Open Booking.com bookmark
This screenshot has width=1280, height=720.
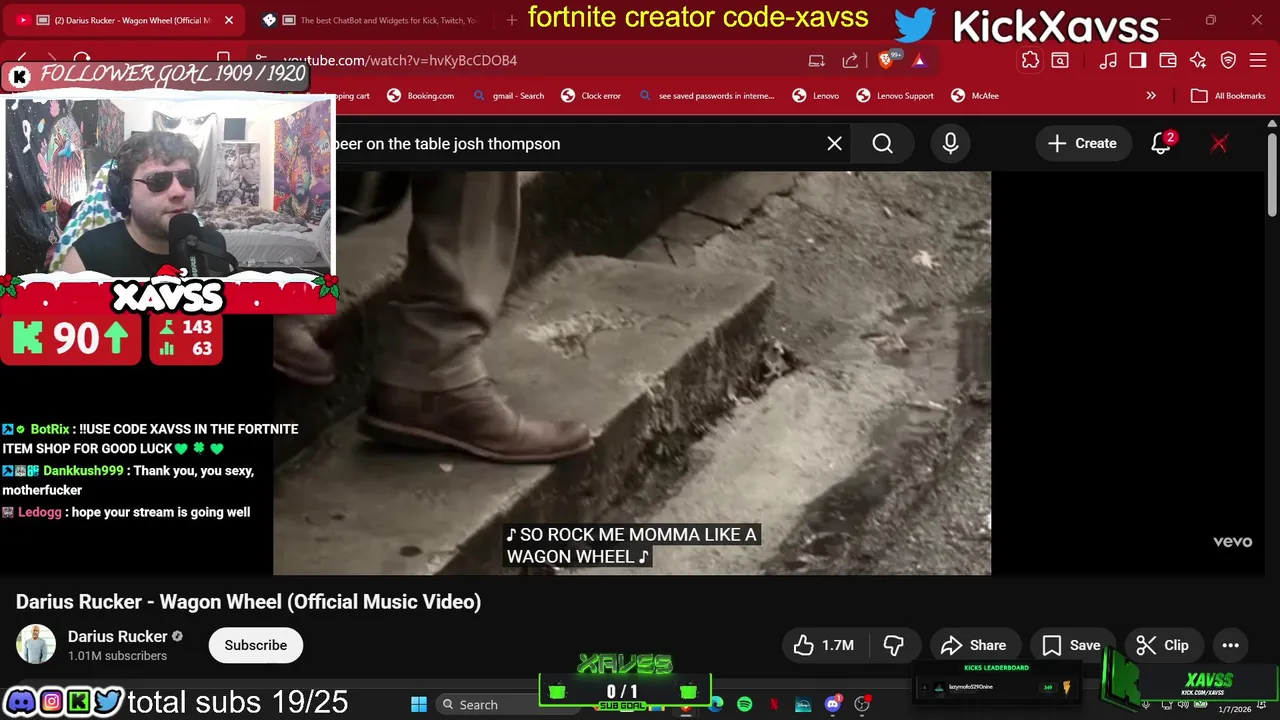click(420, 96)
